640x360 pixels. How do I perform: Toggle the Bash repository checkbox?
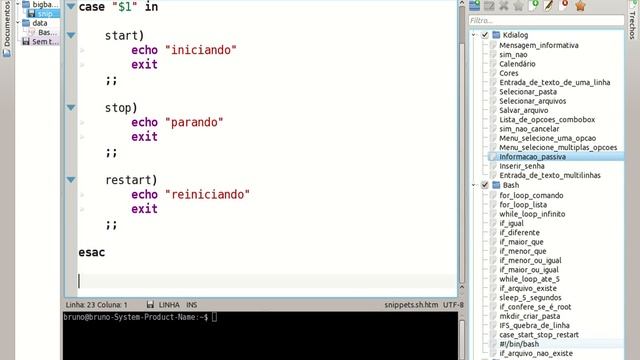coord(485,185)
